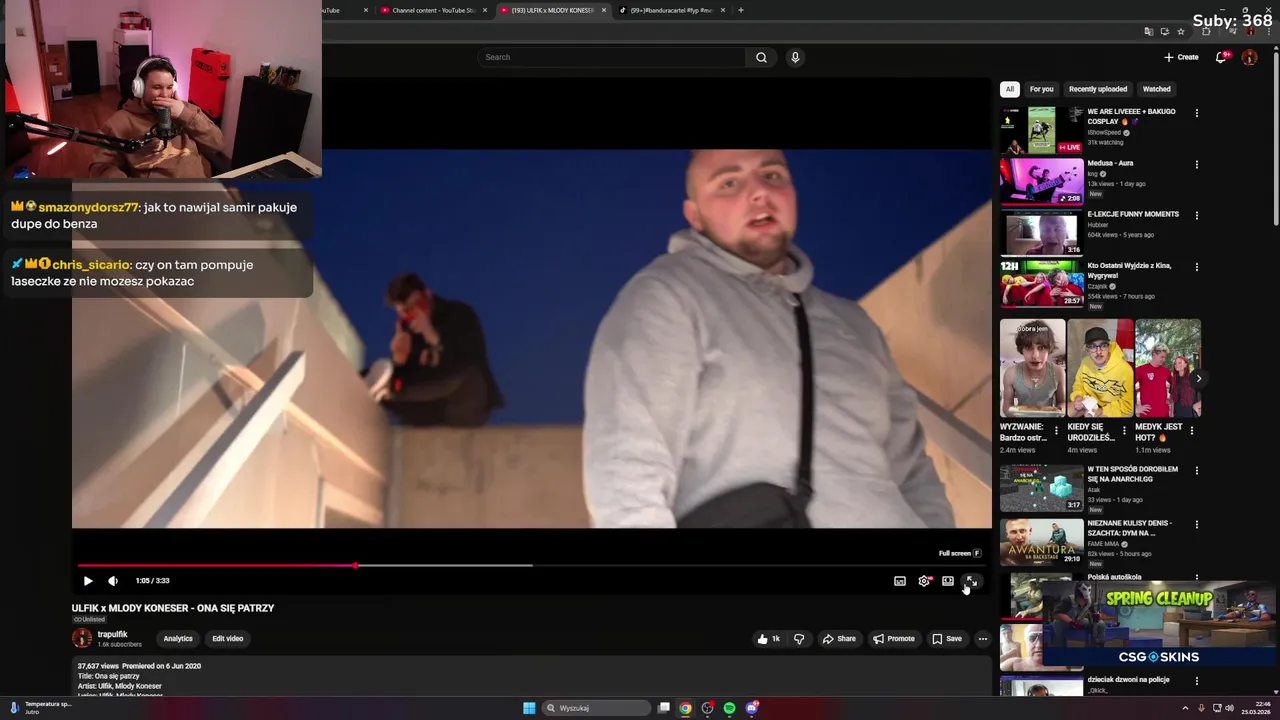Show next Shorts with right arrow
This screenshot has height=720, width=1280.
tap(1199, 378)
